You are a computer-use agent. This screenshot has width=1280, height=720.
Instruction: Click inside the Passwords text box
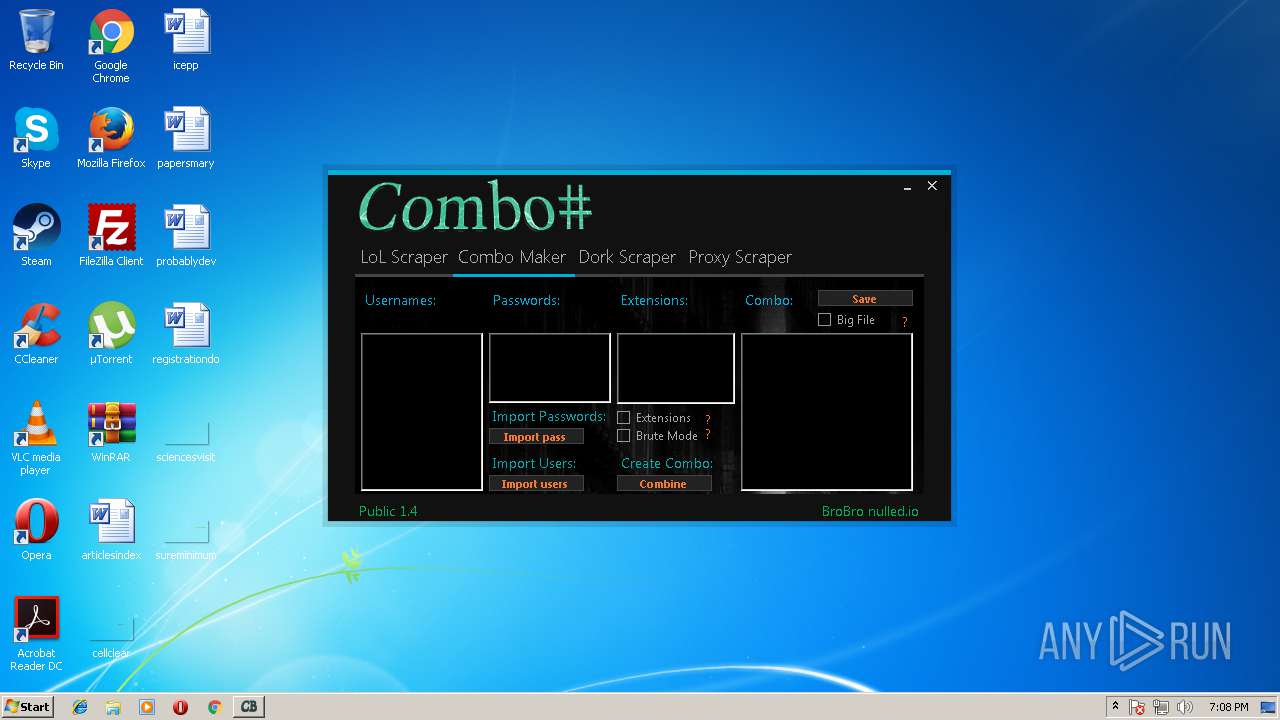click(550, 368)
